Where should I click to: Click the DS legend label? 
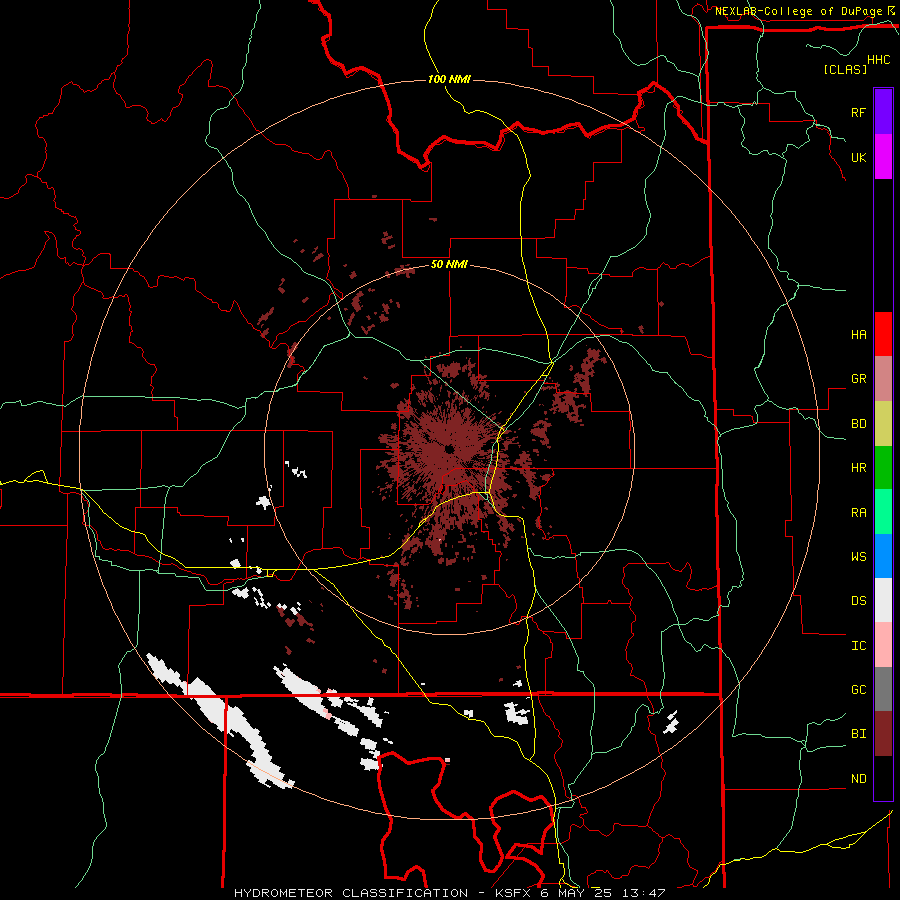[858, 601]
